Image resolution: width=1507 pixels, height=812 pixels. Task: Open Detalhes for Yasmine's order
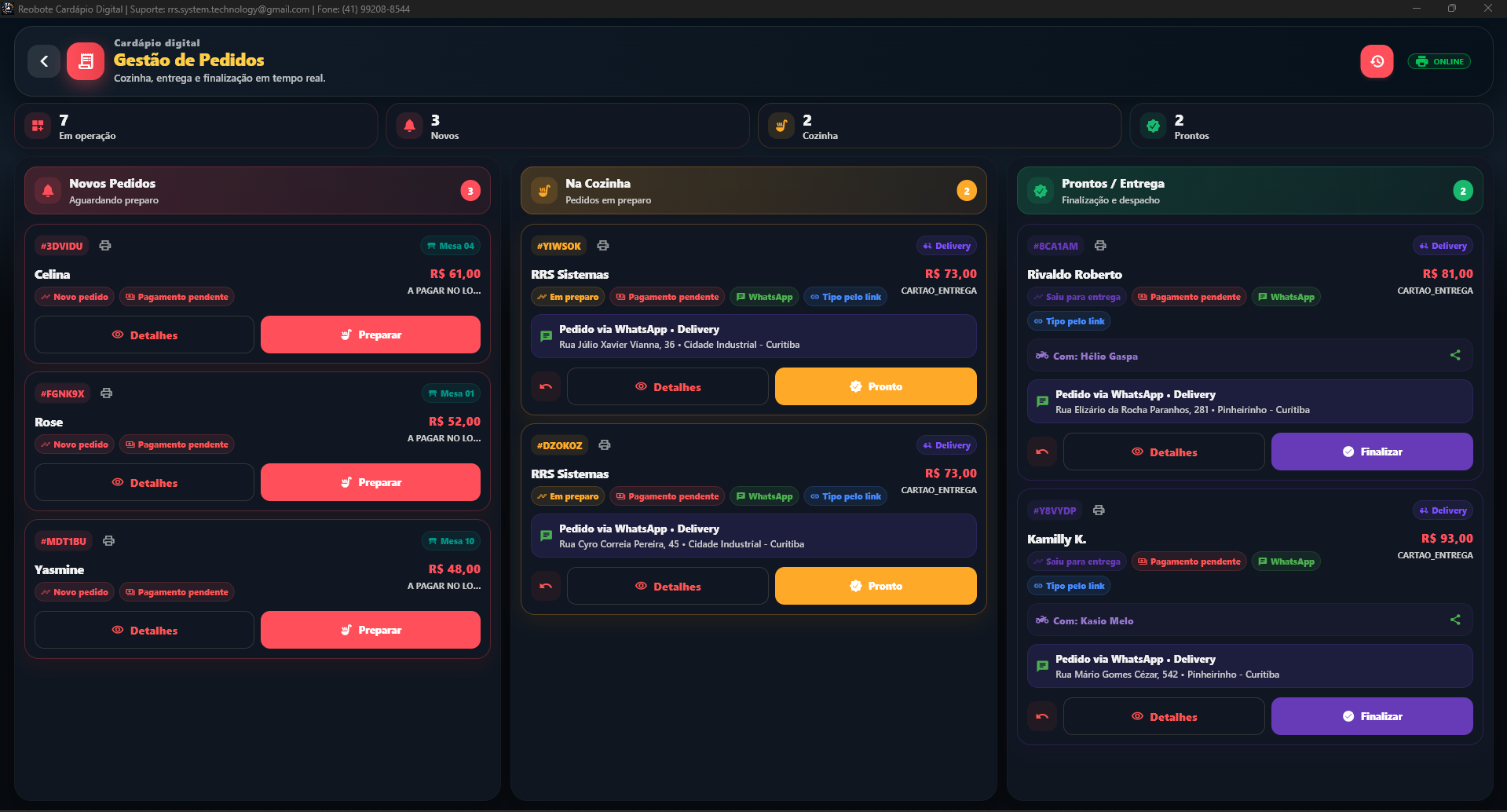pos(144,630)
